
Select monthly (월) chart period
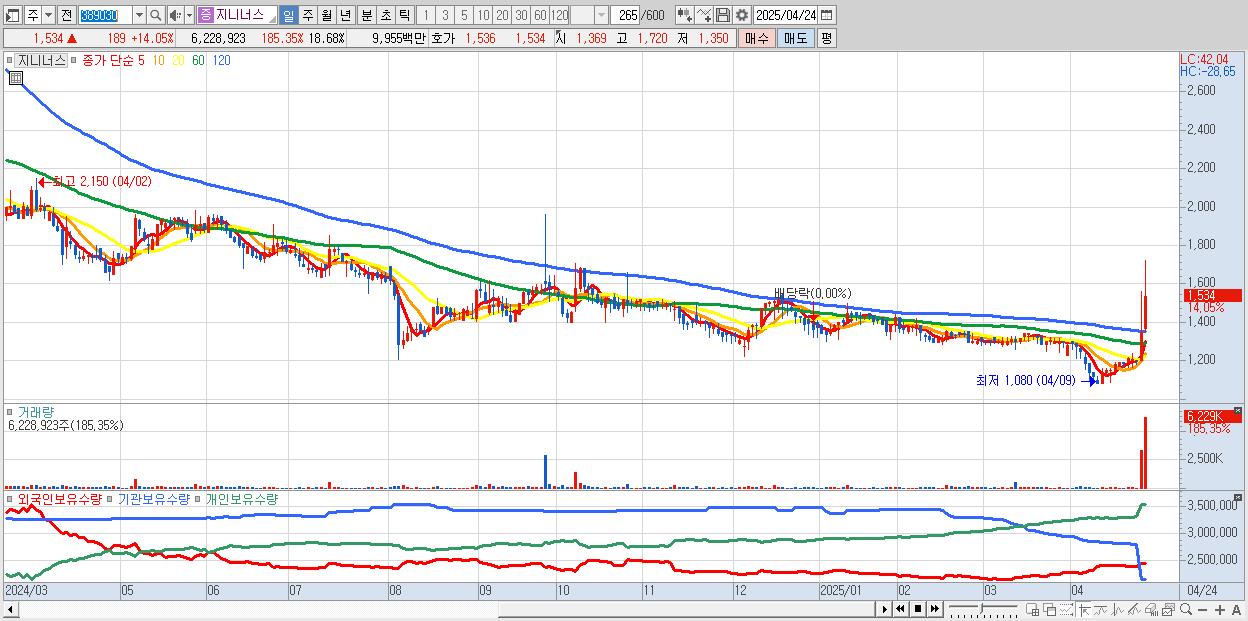click(326, 15)
